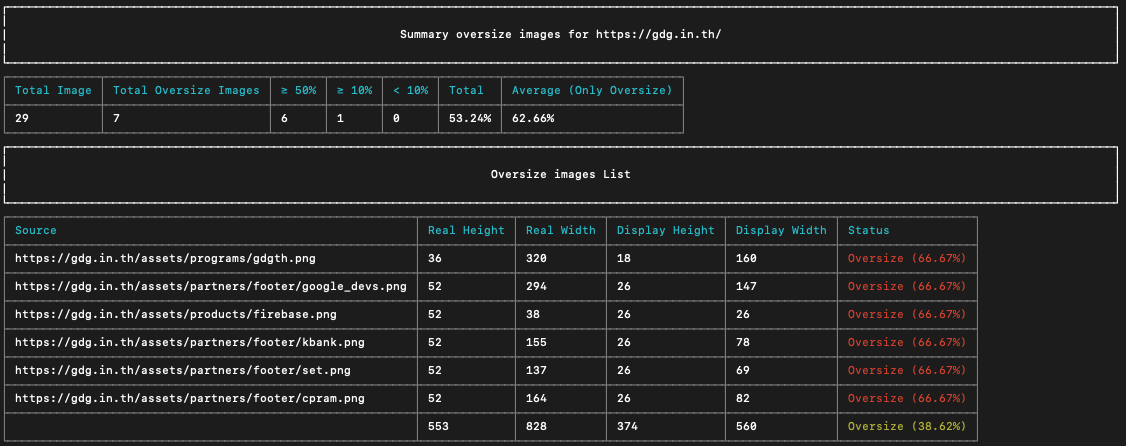Screen dimensions: 1126x446
Task: Click the https://gdg.in.th/ URL in summary title
Action: pos(658,34)
